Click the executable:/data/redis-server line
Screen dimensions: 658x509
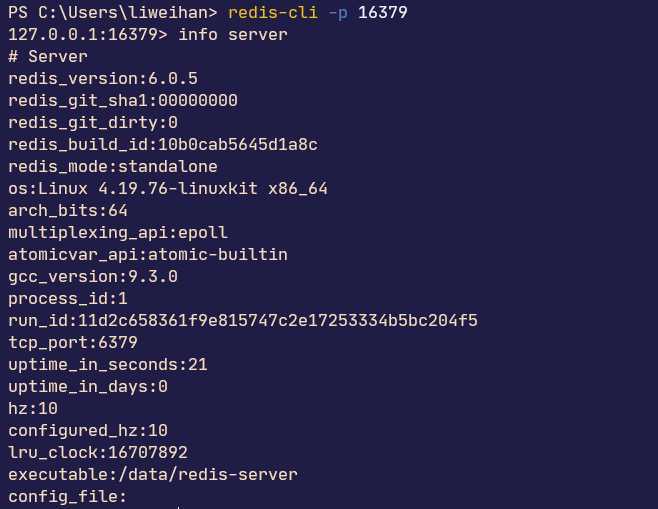pos(153,475)
